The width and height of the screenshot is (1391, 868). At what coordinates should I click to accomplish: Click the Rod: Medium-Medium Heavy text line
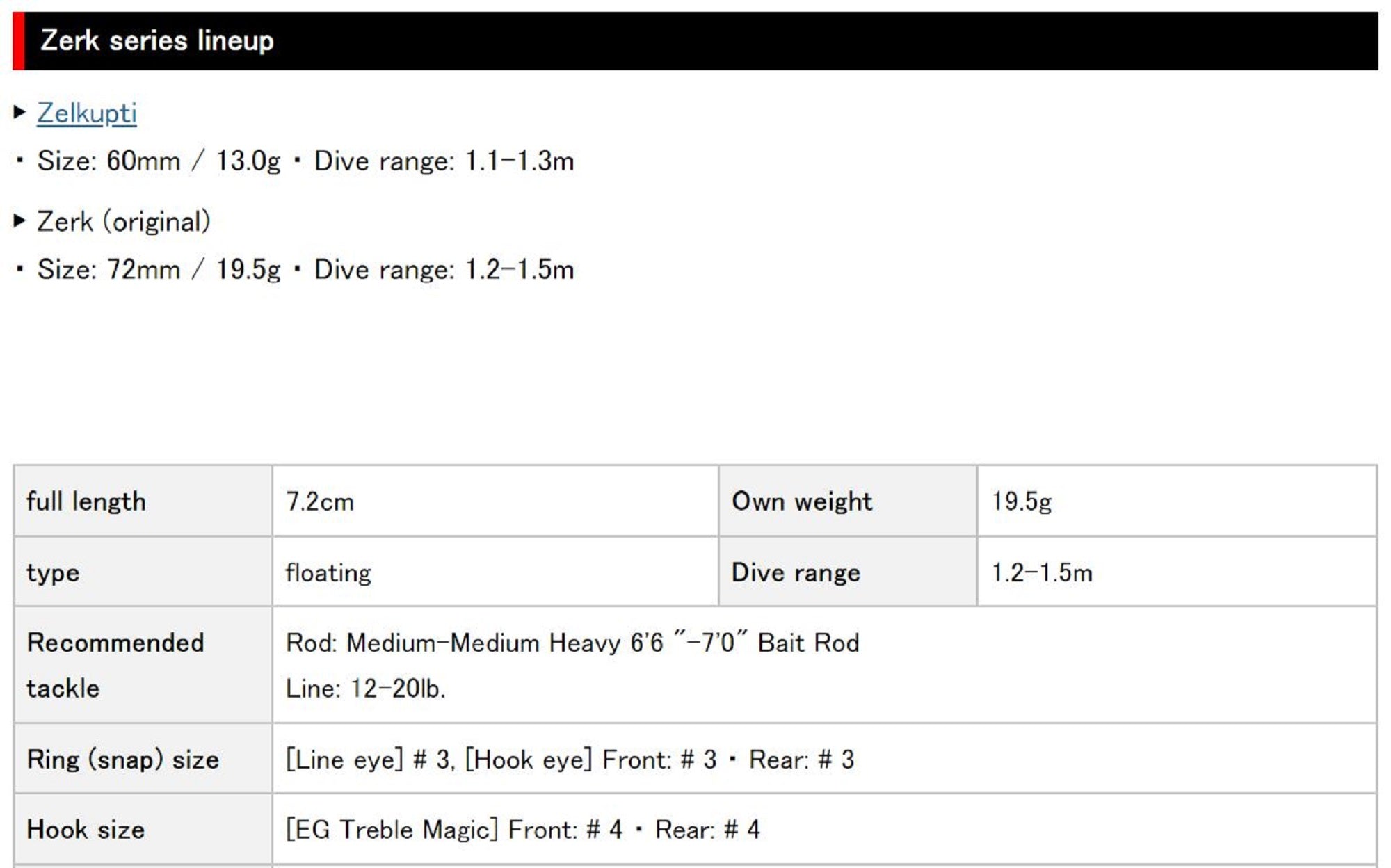point(572,643)
